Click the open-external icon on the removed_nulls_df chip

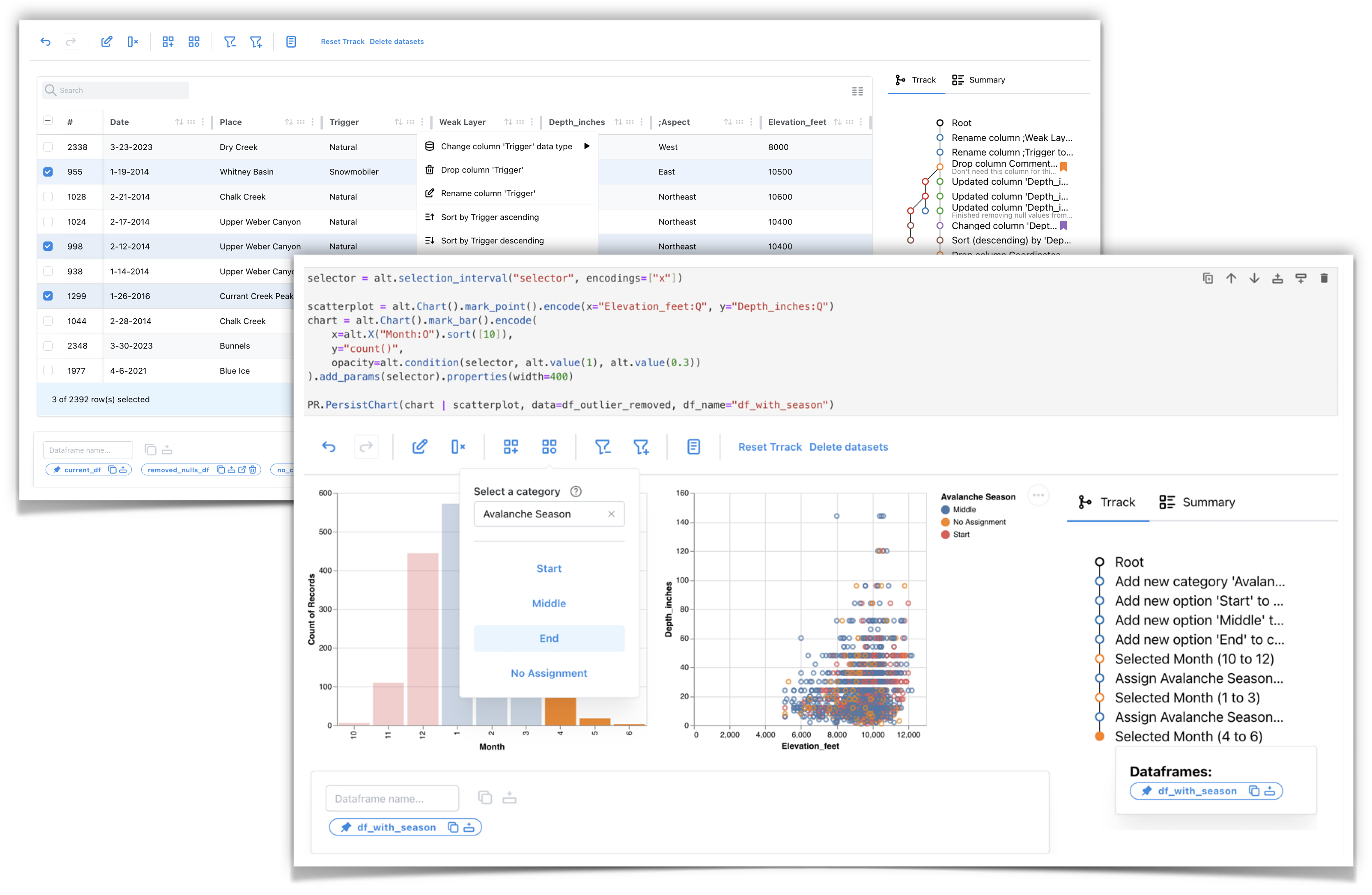point(242,470)
